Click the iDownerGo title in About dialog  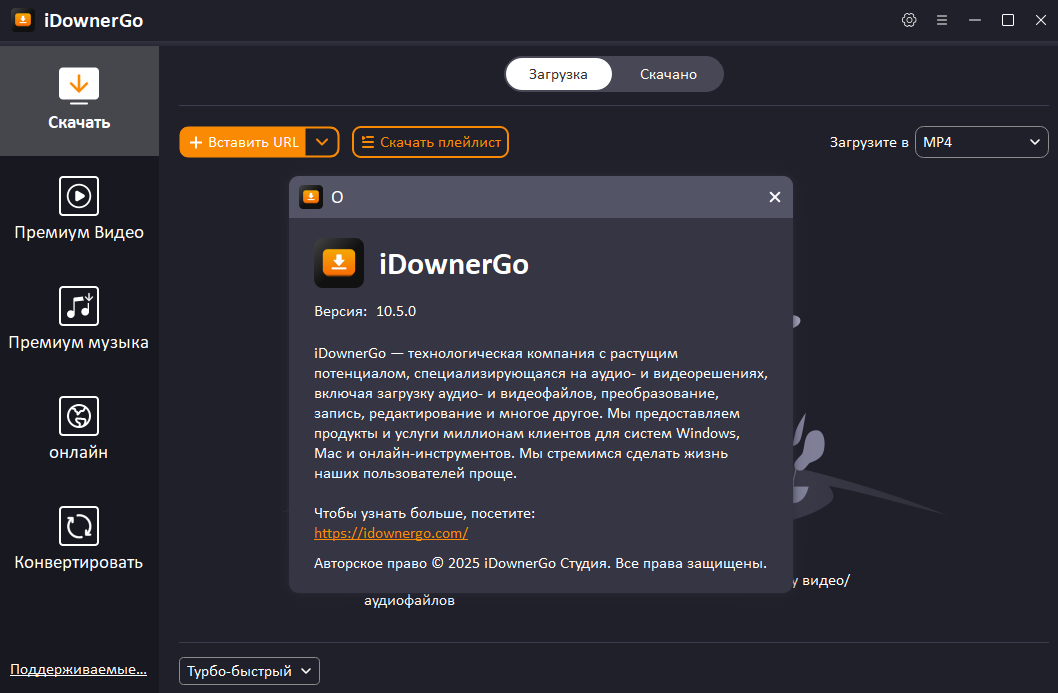pos(453,264)
